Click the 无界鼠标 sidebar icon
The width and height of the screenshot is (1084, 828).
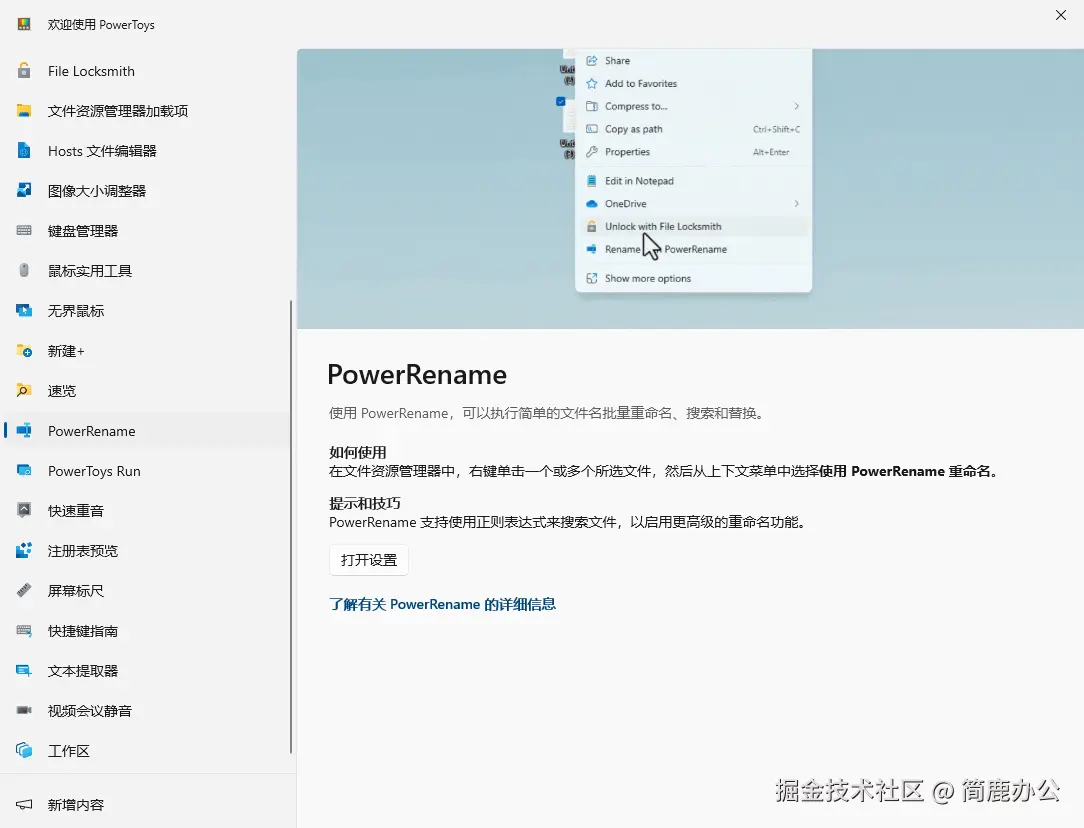[24, 310]
